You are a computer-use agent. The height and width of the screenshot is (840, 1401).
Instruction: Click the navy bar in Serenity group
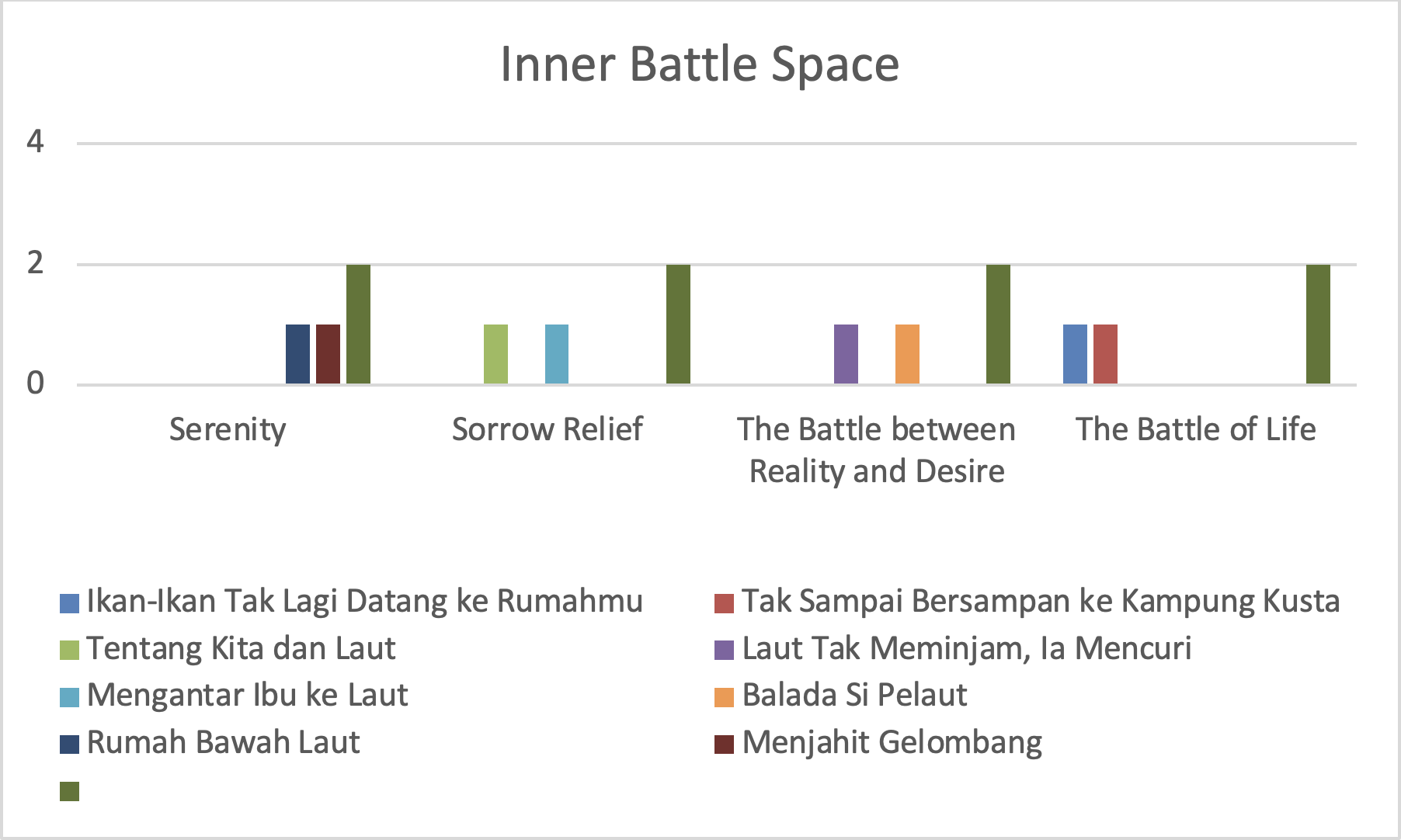pos(297,354)
